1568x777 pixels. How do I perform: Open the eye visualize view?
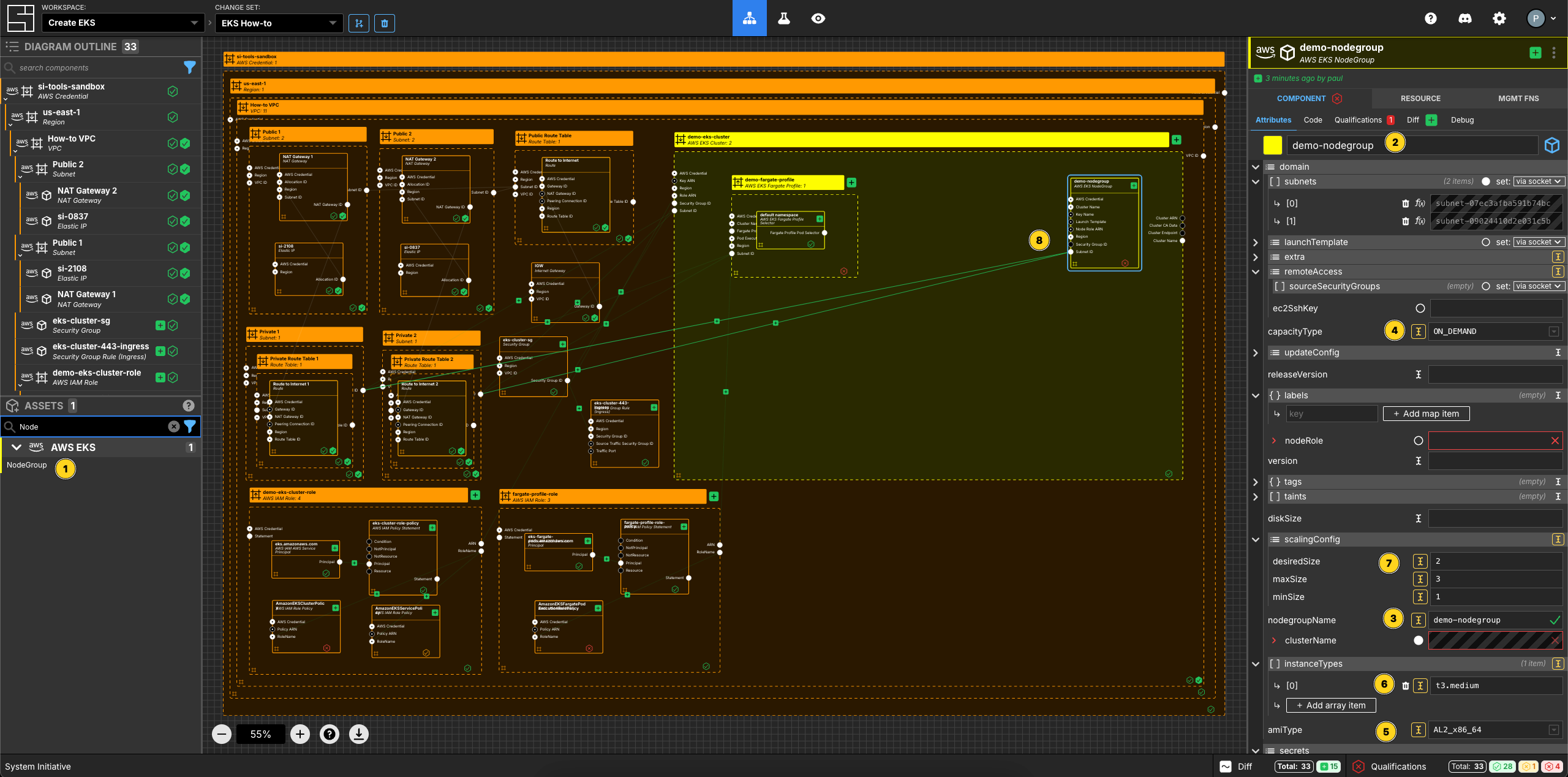[x=818, y=18]
